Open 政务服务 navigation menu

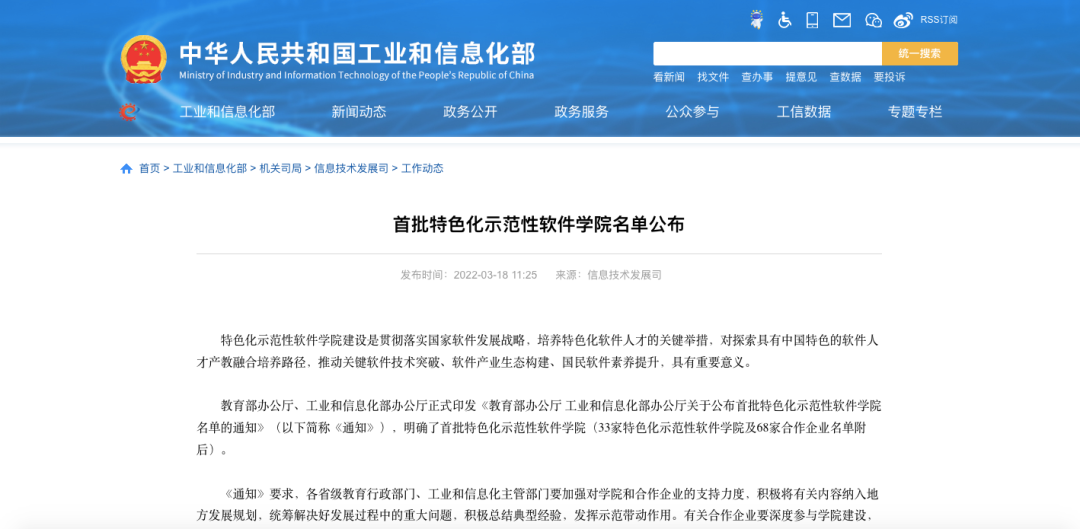(581, 112)
